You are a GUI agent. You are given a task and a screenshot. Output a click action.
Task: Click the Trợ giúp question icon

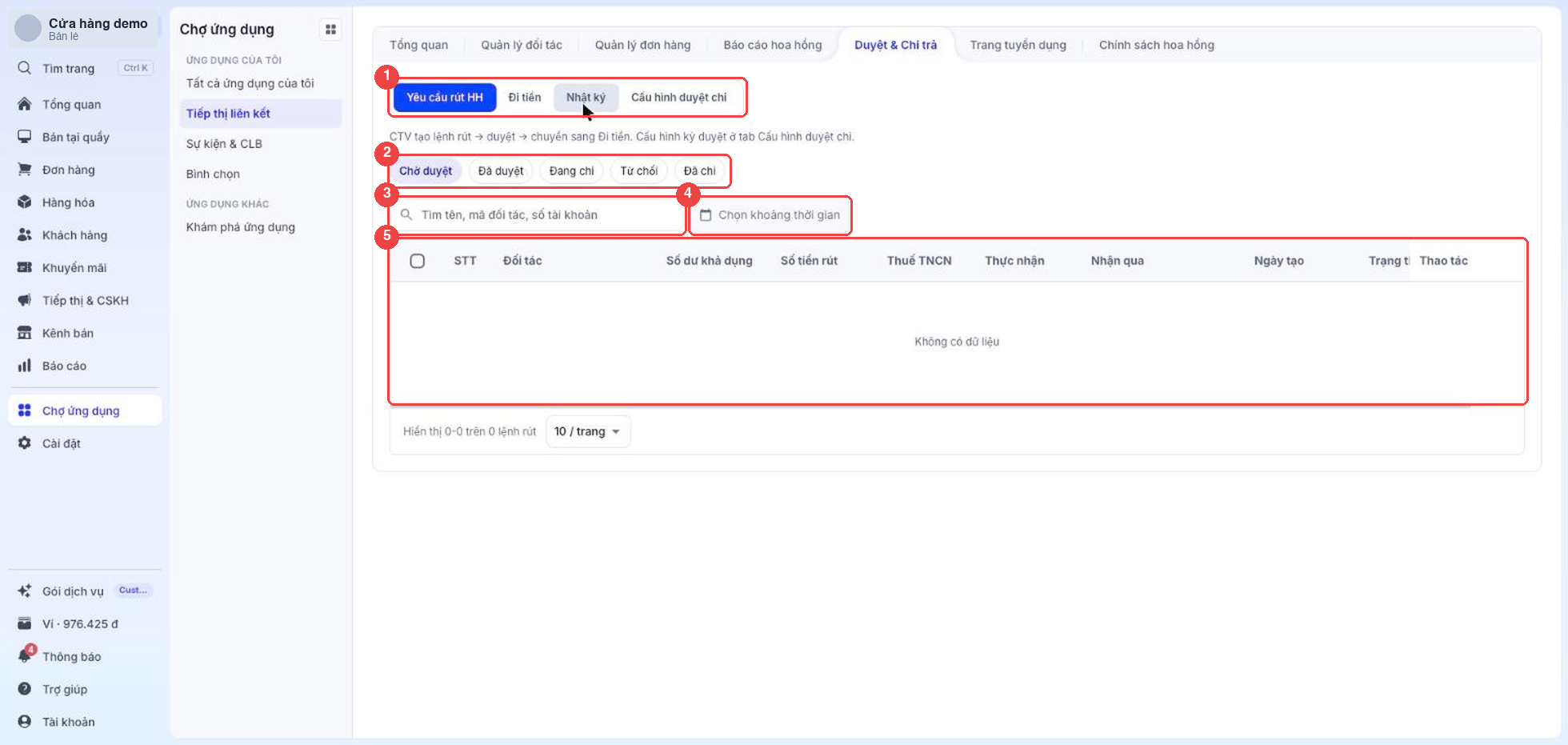[25, 689]
